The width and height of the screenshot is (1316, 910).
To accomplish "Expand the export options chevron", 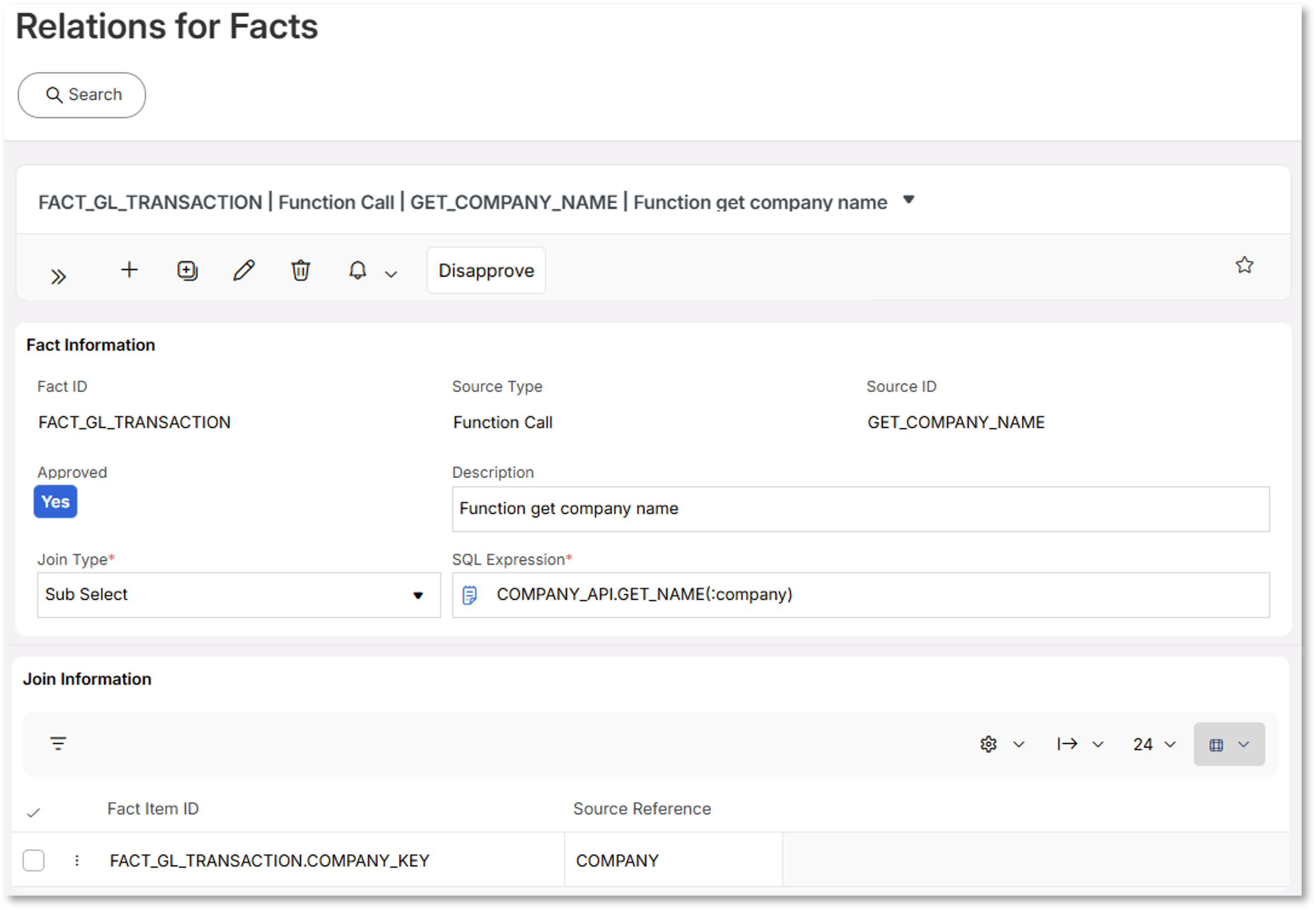I will point(1097,745).
